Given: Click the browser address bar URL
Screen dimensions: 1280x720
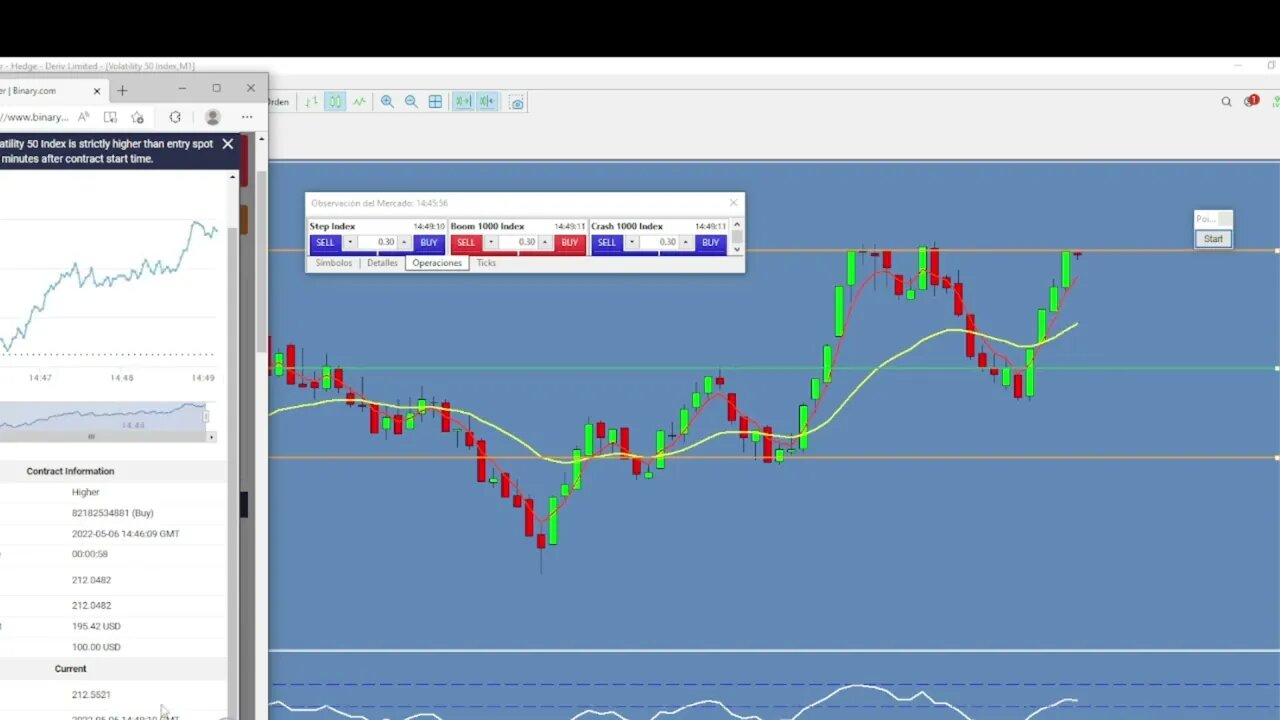Looking at the screenshot, I should pos(34,117).
